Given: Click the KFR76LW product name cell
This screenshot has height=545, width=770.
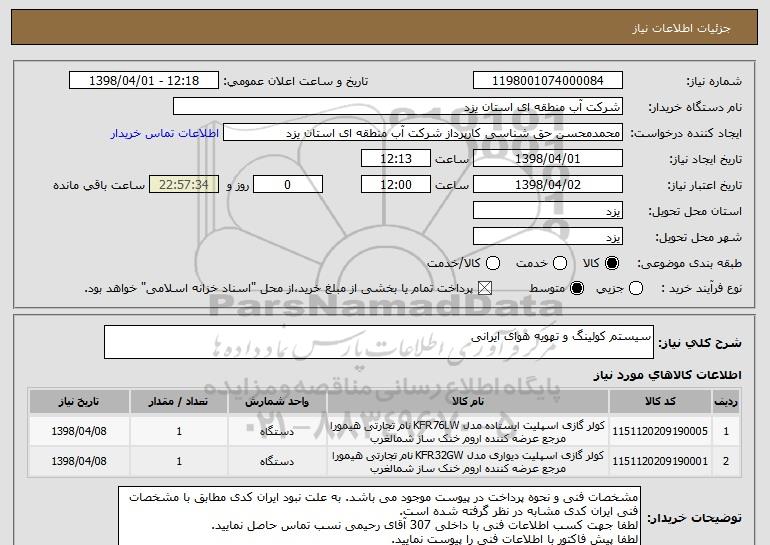Looking at the screenshot, I should pos(468,432).
